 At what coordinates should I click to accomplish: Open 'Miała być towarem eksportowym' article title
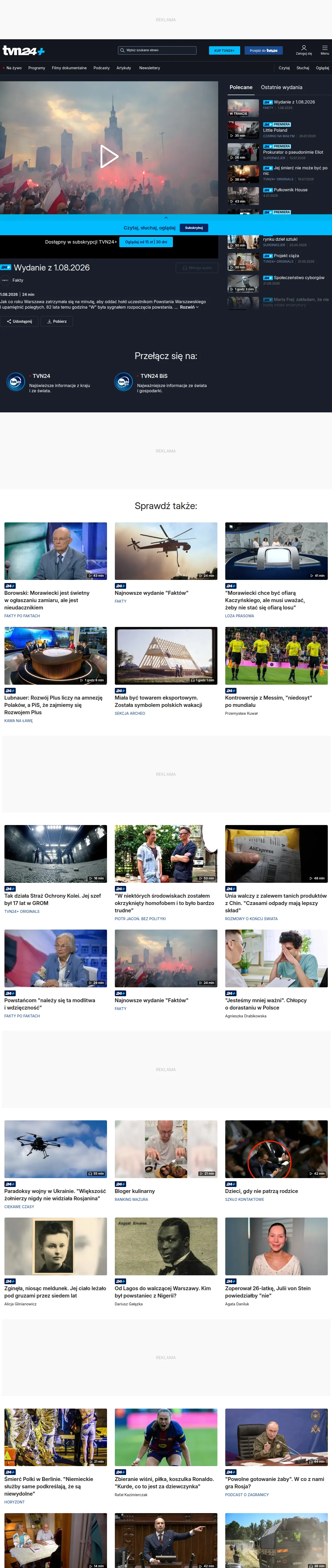(158, 701)
